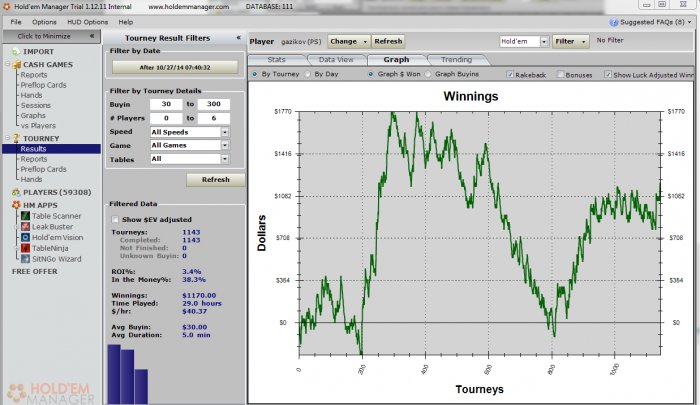Switch to the Trending tab

(456, 59)
